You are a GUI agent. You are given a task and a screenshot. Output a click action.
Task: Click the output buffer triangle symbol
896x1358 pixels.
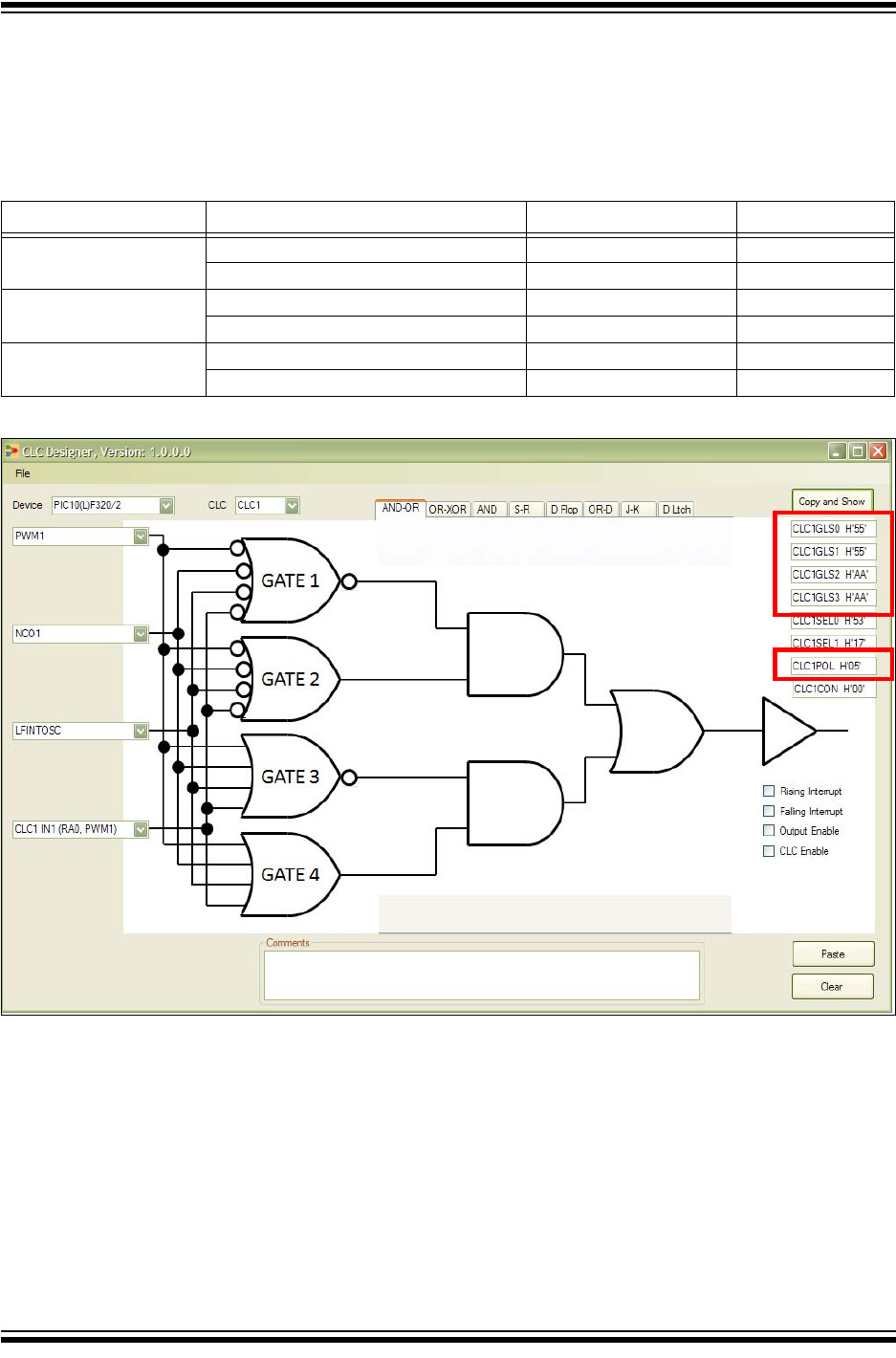pyautogui.click(x=787, y=732)
